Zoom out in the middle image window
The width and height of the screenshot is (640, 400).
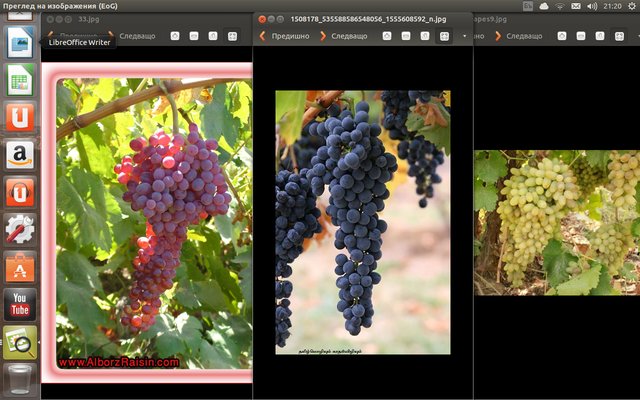405,36
